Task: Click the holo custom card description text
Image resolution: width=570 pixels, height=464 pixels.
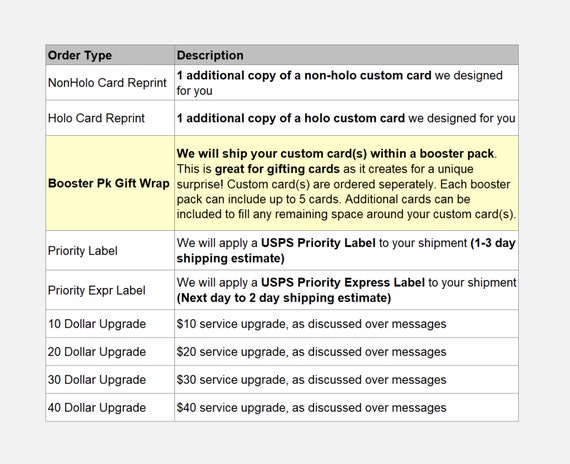Action: pos(346,118)
